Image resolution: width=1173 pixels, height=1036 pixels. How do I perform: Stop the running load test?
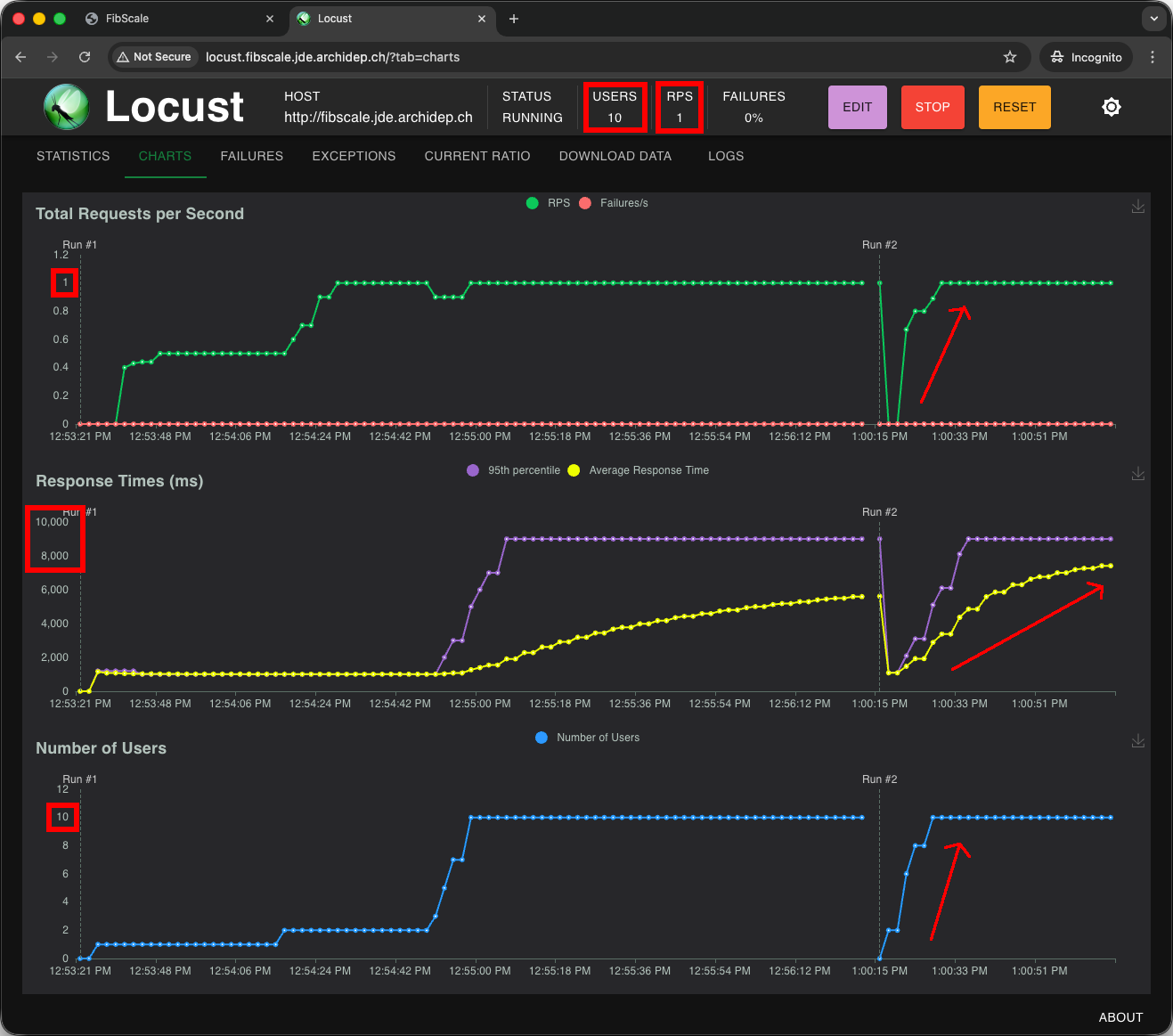pyautogui.click(x=932, y=107)
